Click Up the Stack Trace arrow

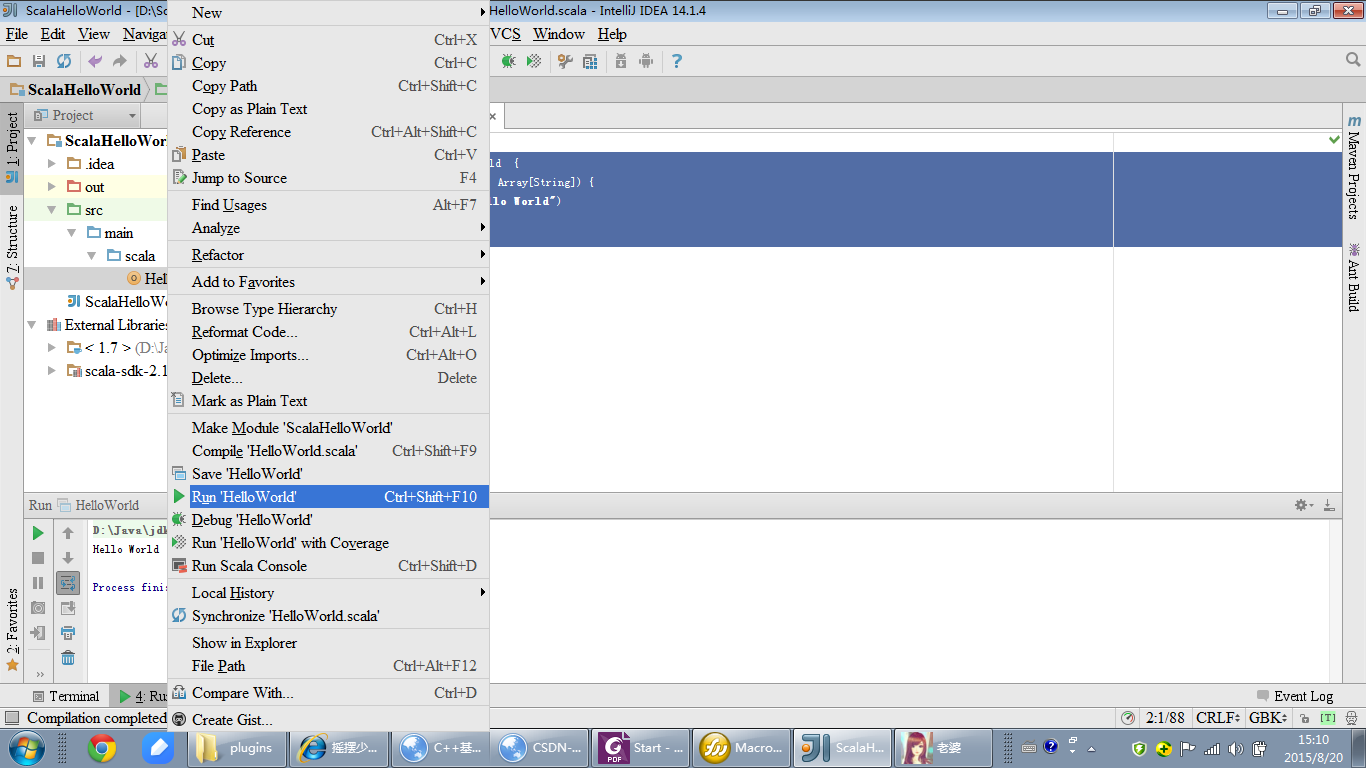pyautogui.click(x=68, y=533)
